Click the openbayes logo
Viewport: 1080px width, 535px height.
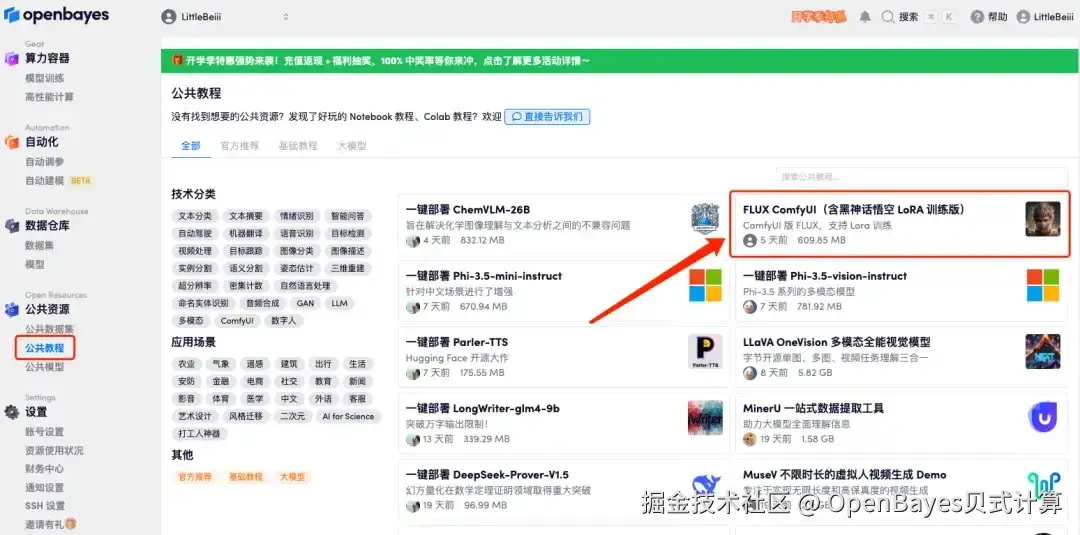point(56,14)
